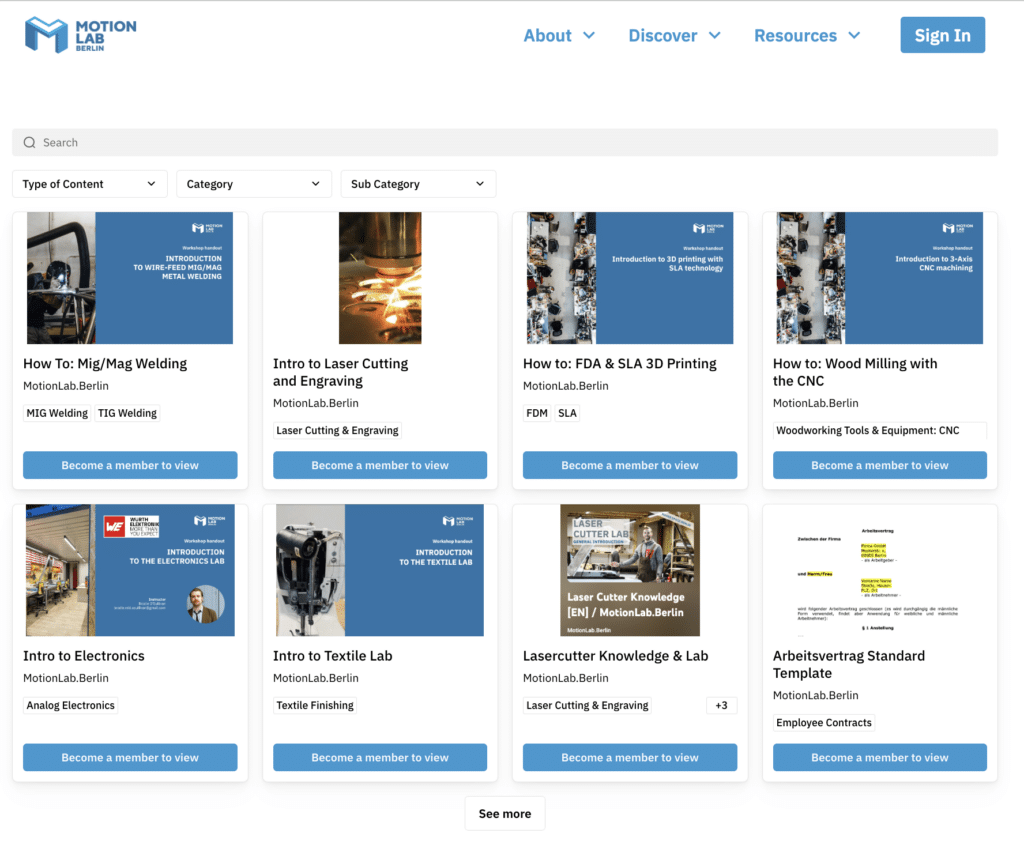Open the Type of Content filter dropdown
This screenshot has height=845, width=1024.
(89, 184)
